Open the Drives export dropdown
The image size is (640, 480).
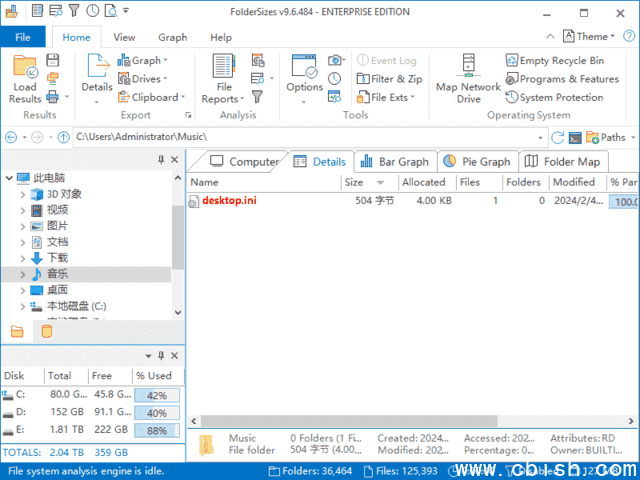[x=142, y=79]
